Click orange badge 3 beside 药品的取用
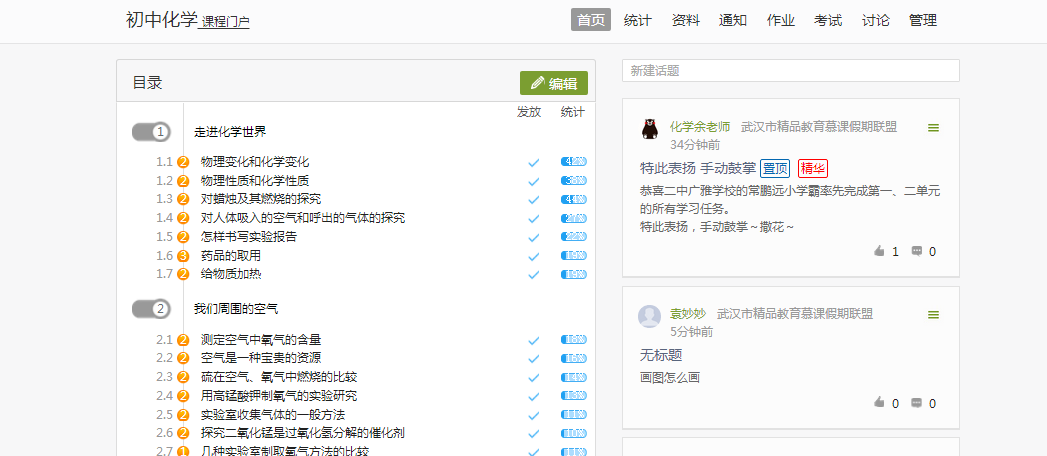1047x456 pixels. tap(184, 256)
